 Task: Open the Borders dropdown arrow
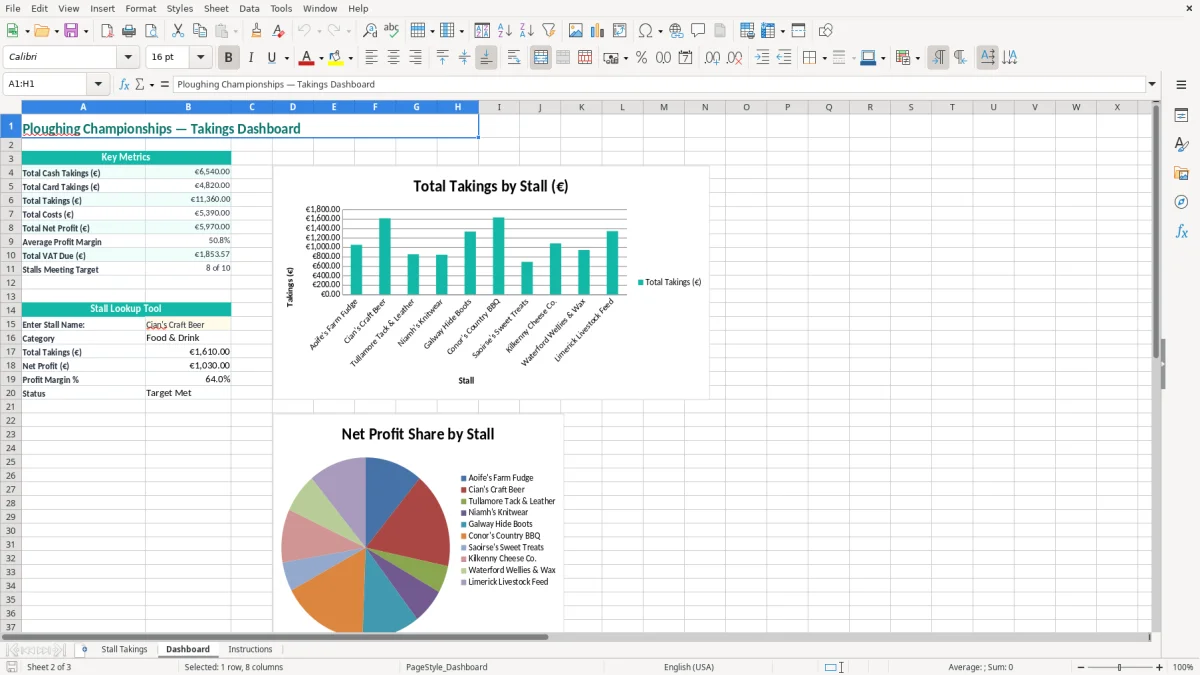point(824,58)
